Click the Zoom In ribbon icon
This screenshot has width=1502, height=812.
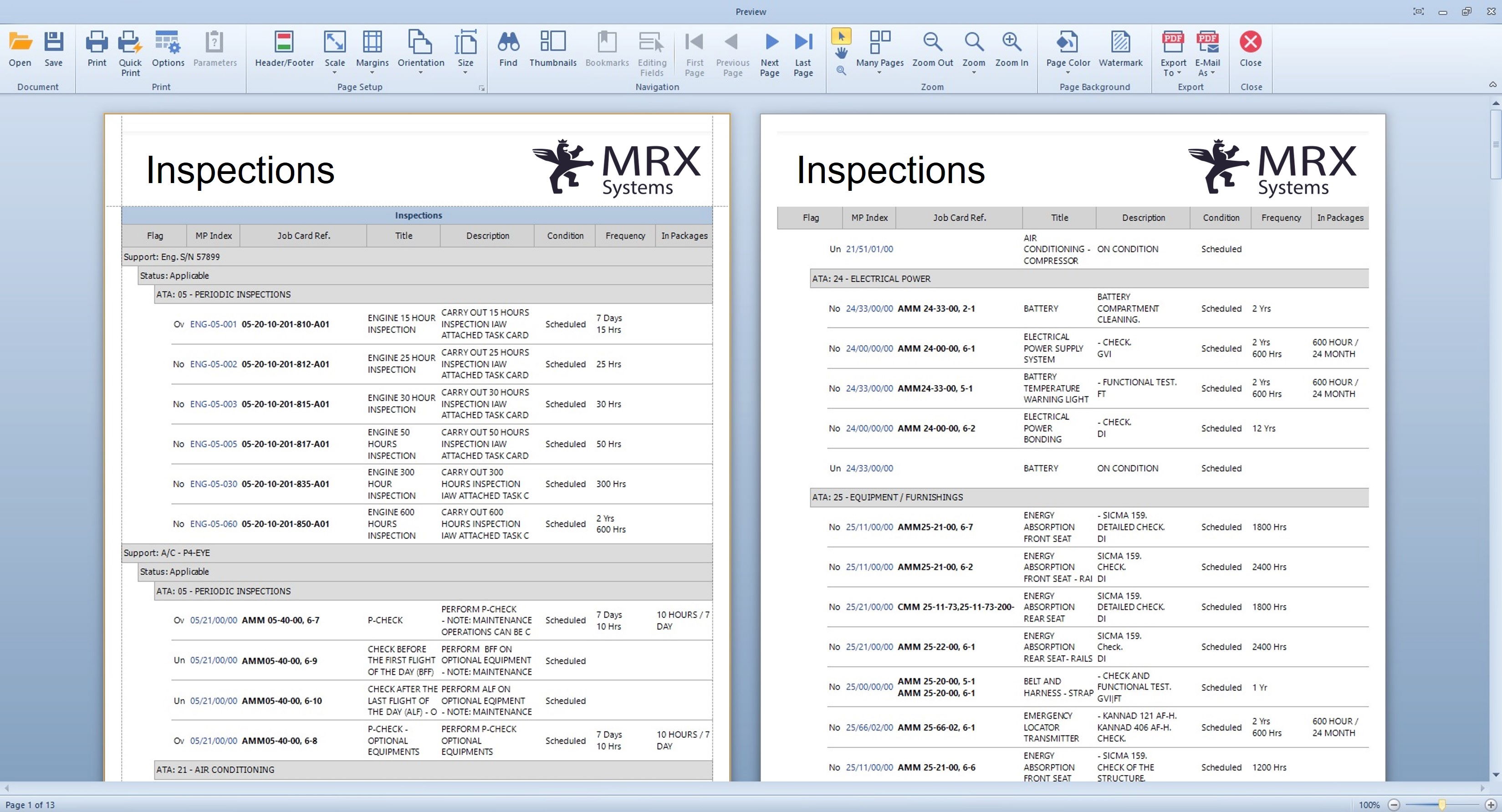1012,49
